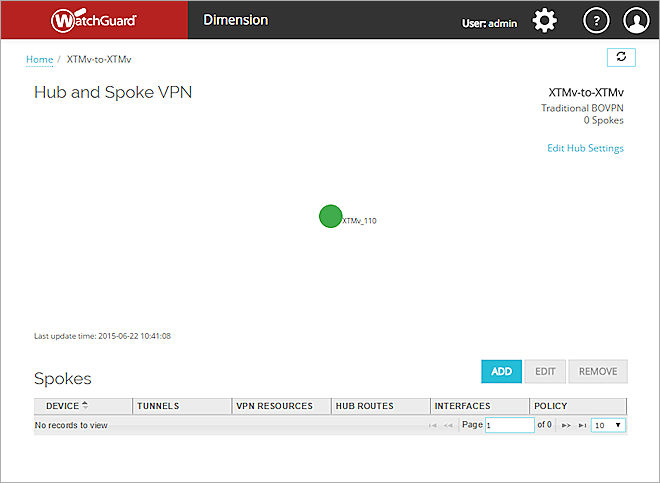Click the EDIT spoke button

pos(545,371)
